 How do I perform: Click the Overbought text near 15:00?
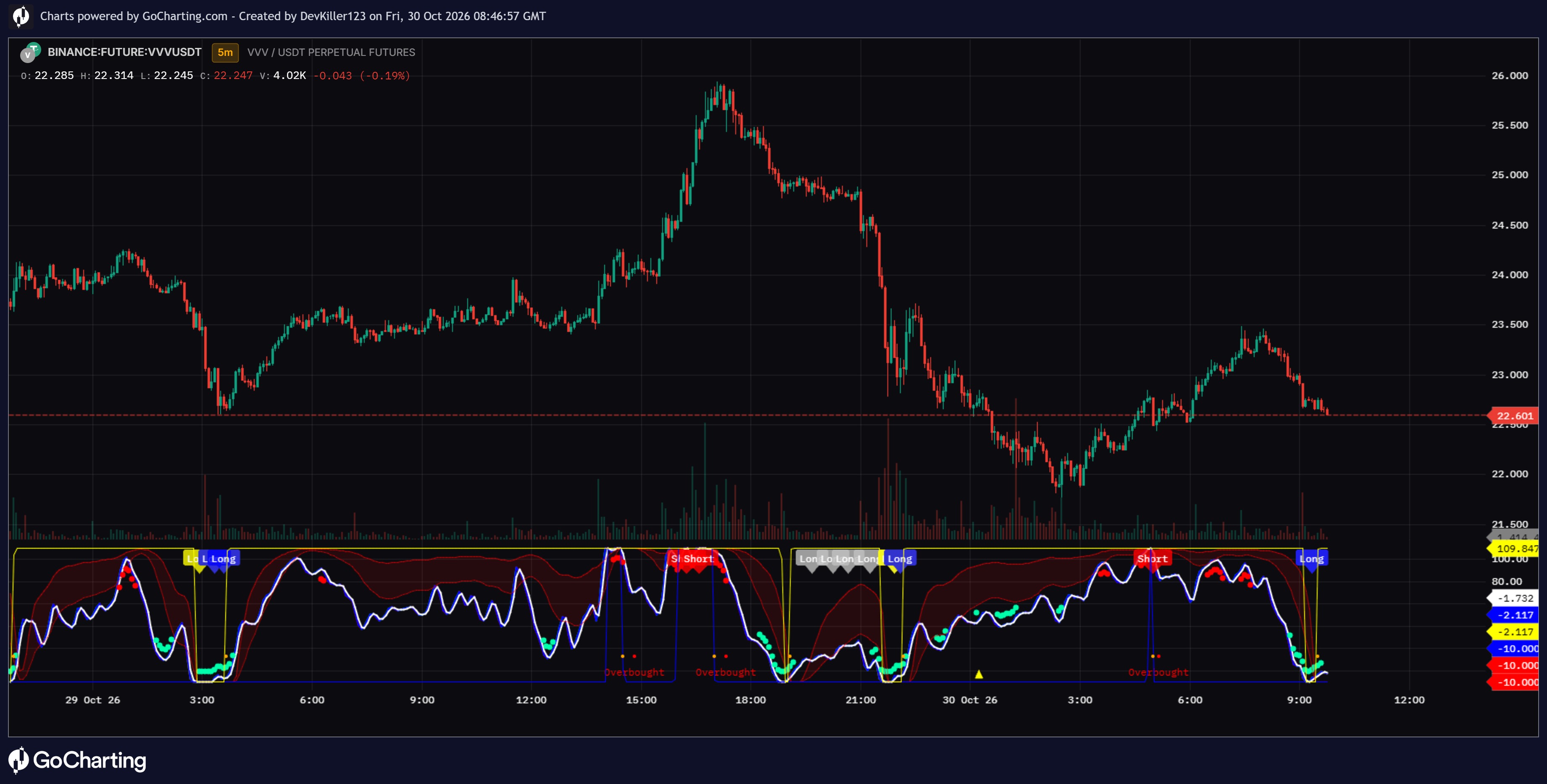(x=634, y=672)
